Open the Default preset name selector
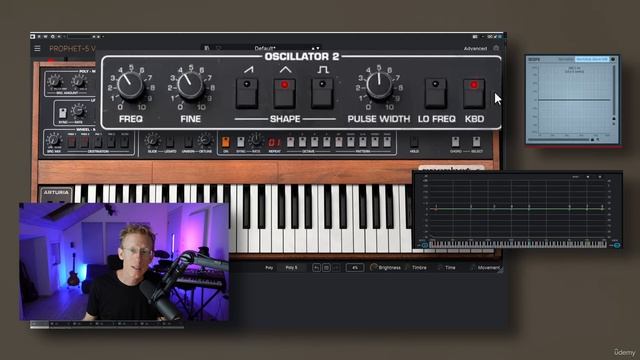Viewport: 640px width, 360px height. click(x=264, y=48)
